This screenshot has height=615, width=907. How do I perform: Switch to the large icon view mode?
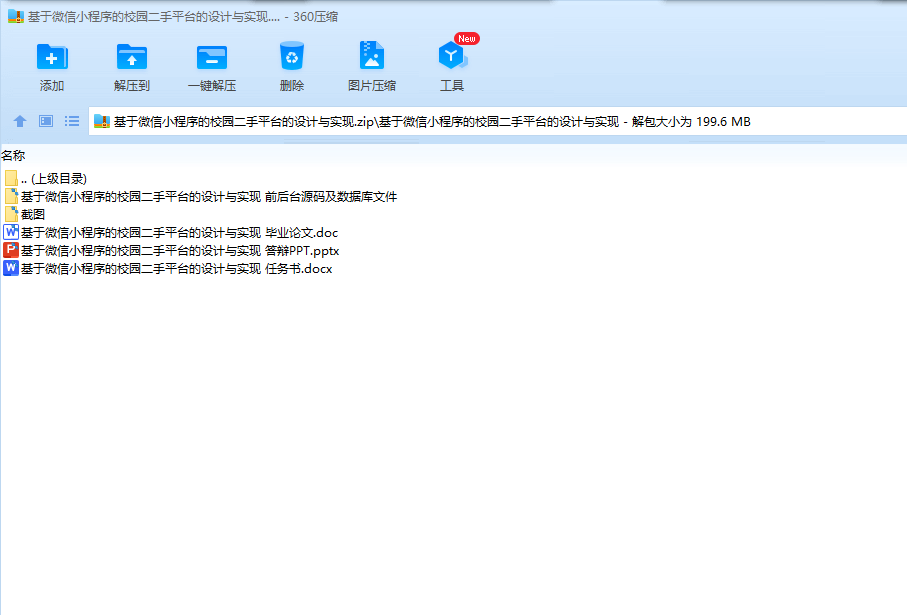tap(46, 121)
